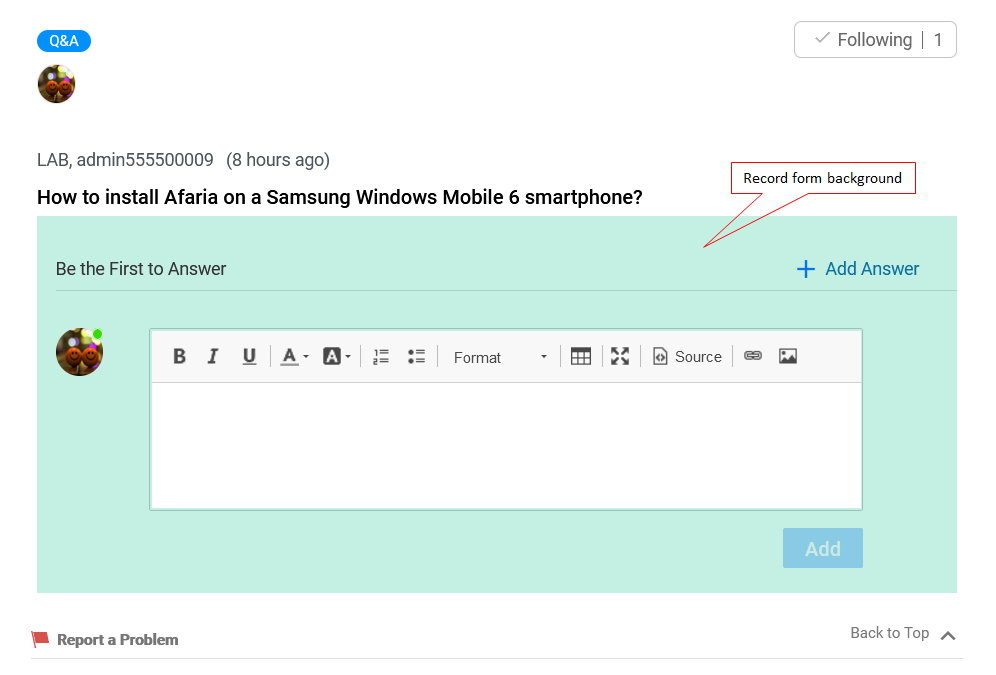
Task: Insert a bulleted list
Action: point(416,357)
